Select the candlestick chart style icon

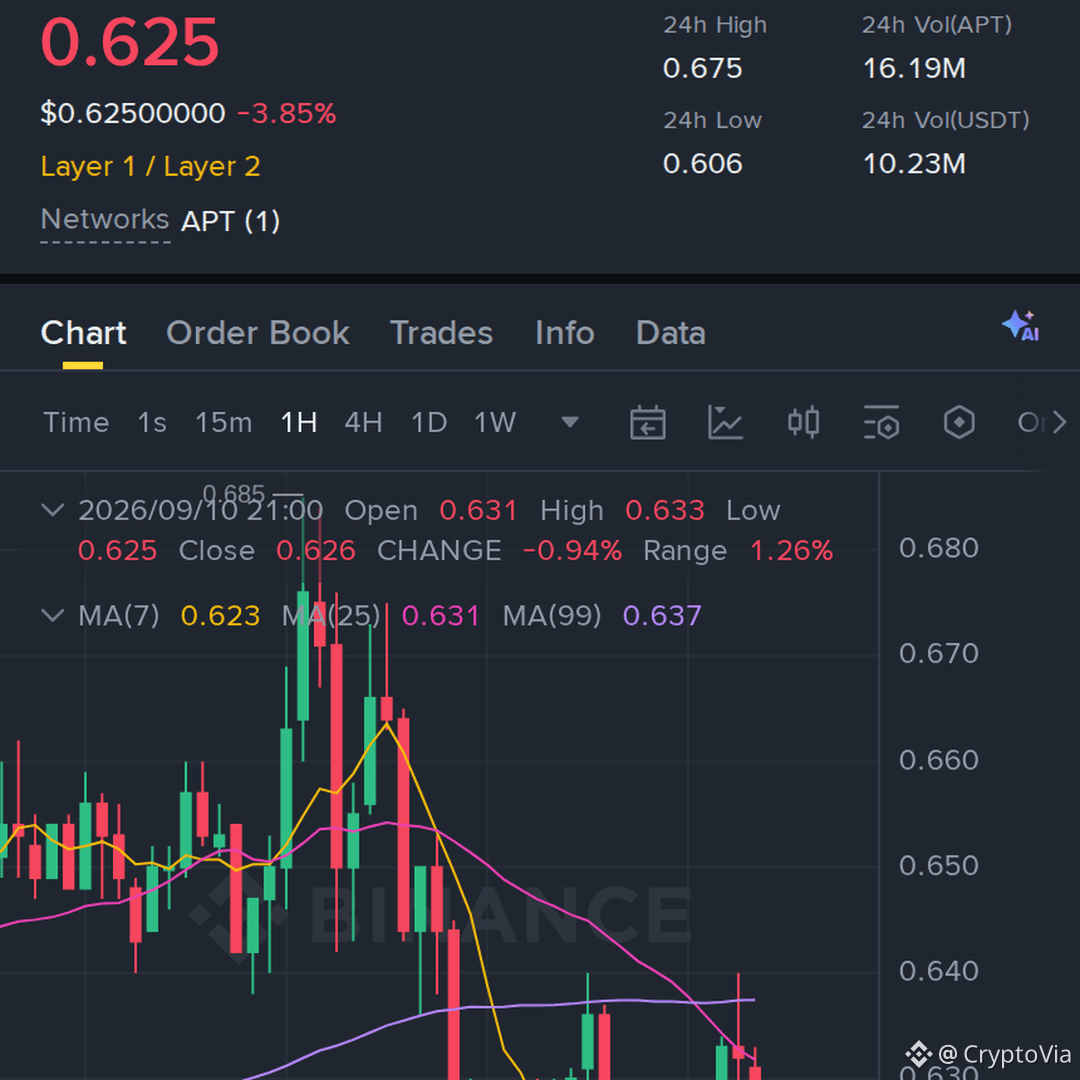click(803, 422)
